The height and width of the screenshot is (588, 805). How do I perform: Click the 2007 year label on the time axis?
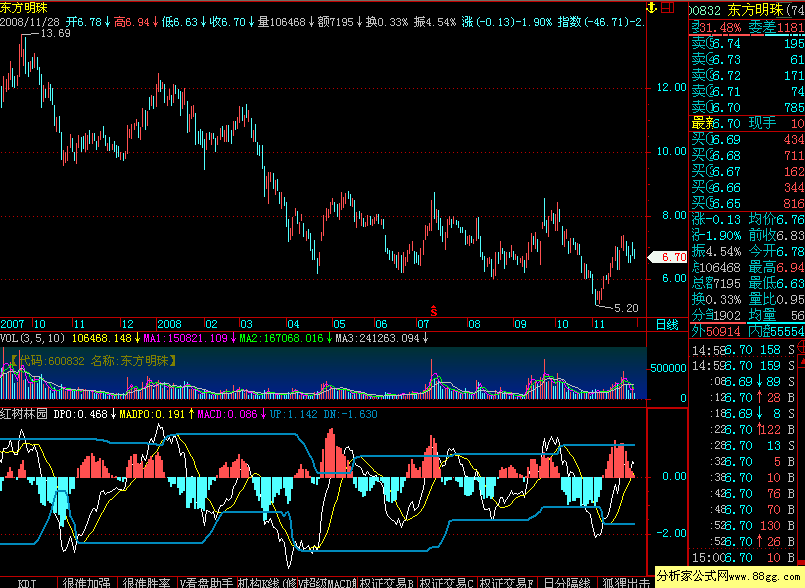click(x=12, y=325)
